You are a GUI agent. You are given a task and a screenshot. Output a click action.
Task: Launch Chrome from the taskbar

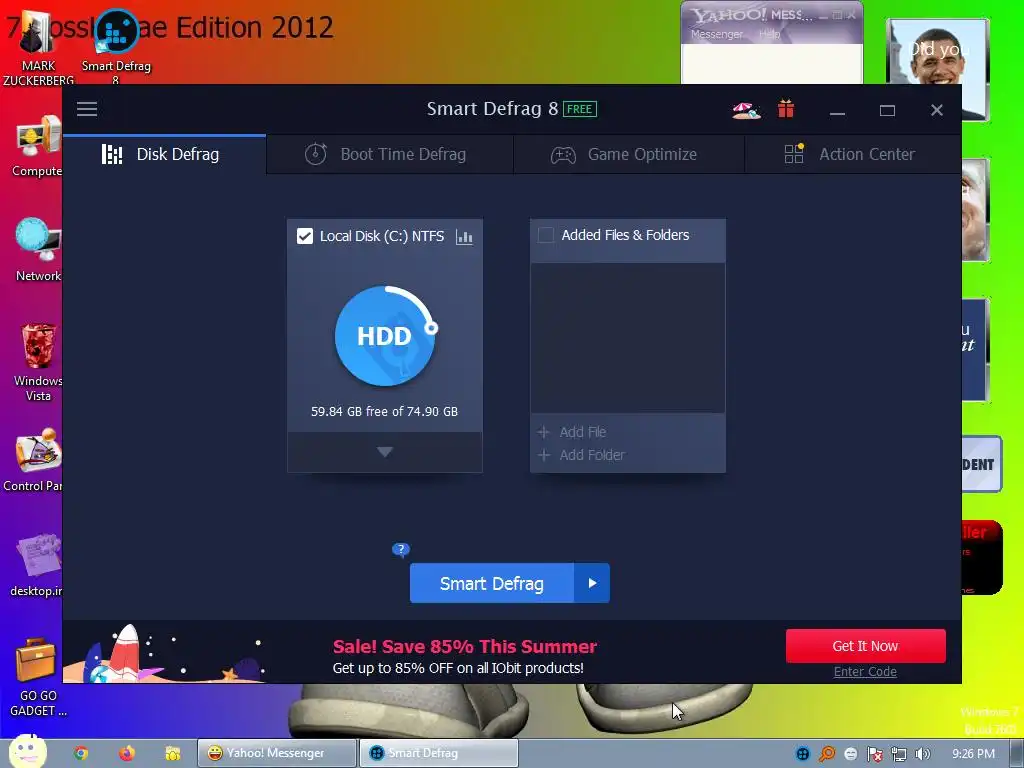pos(81,753)
